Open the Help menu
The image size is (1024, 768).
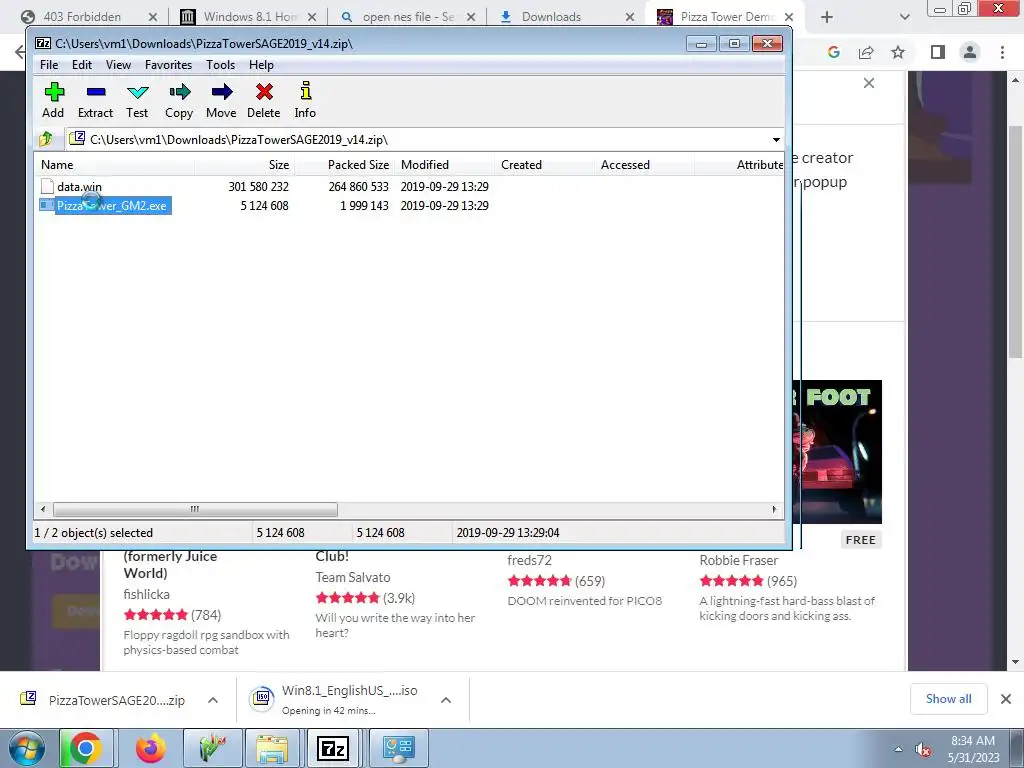[x=261, y=65]
